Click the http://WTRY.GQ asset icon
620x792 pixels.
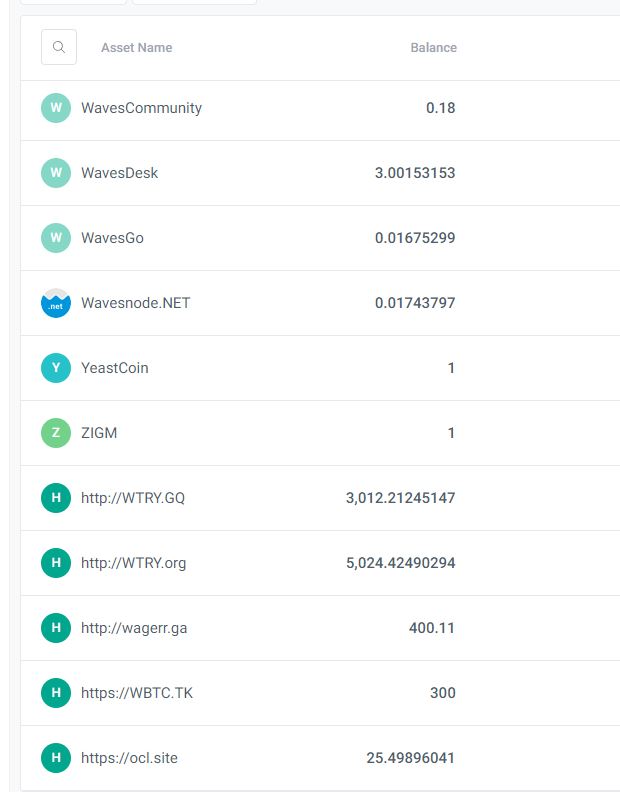coord(56,498)
